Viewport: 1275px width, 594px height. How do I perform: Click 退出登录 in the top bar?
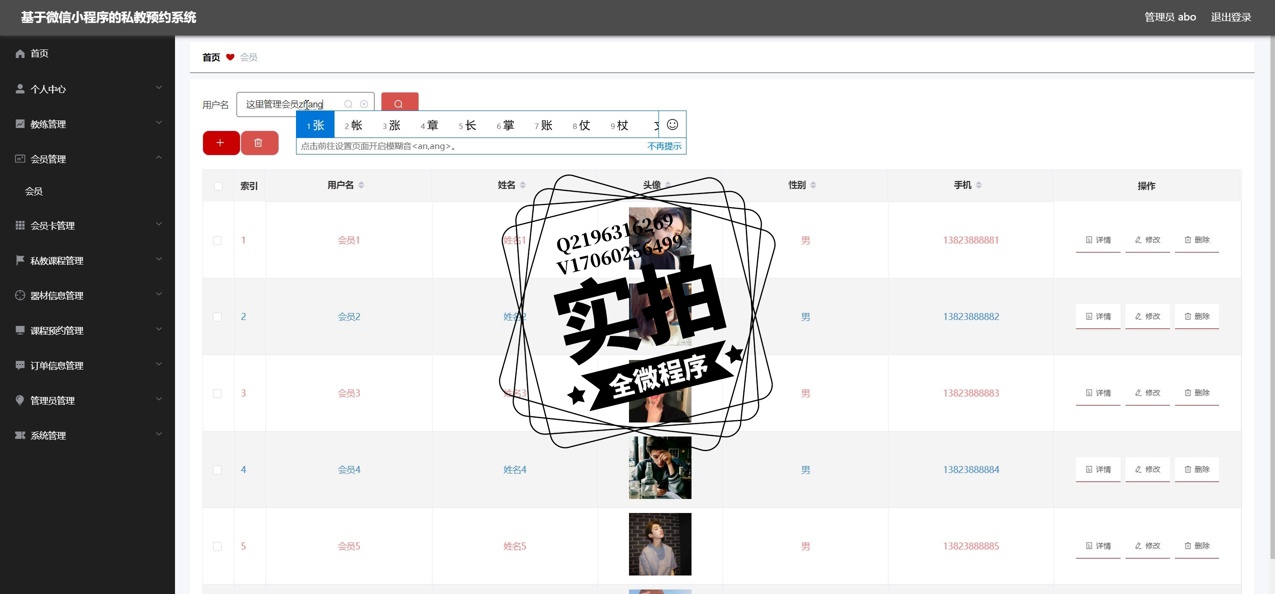[x=1231, y=17]
